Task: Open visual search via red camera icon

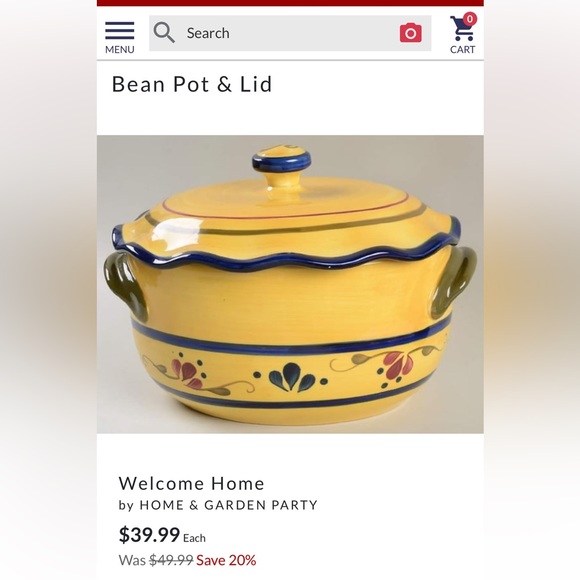Action: (x=411, y=33)
